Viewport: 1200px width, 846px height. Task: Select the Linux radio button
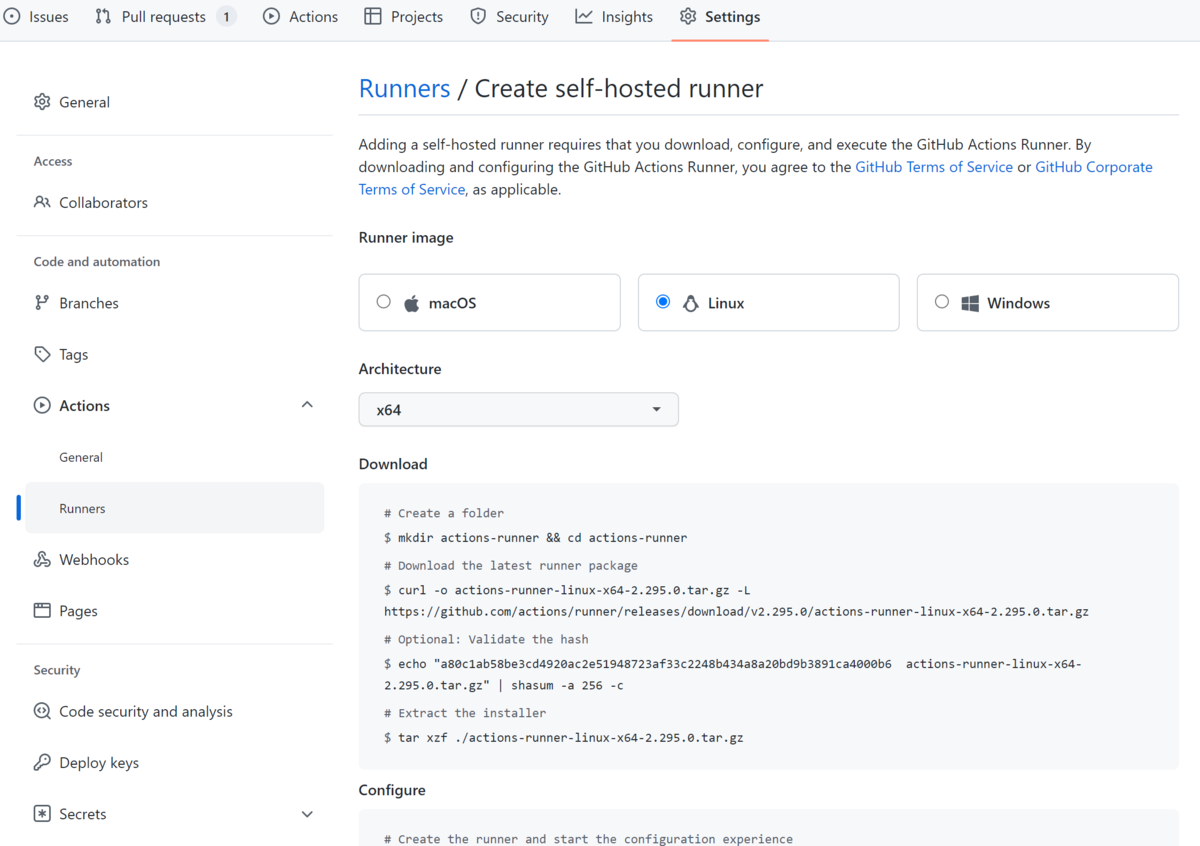663,301
